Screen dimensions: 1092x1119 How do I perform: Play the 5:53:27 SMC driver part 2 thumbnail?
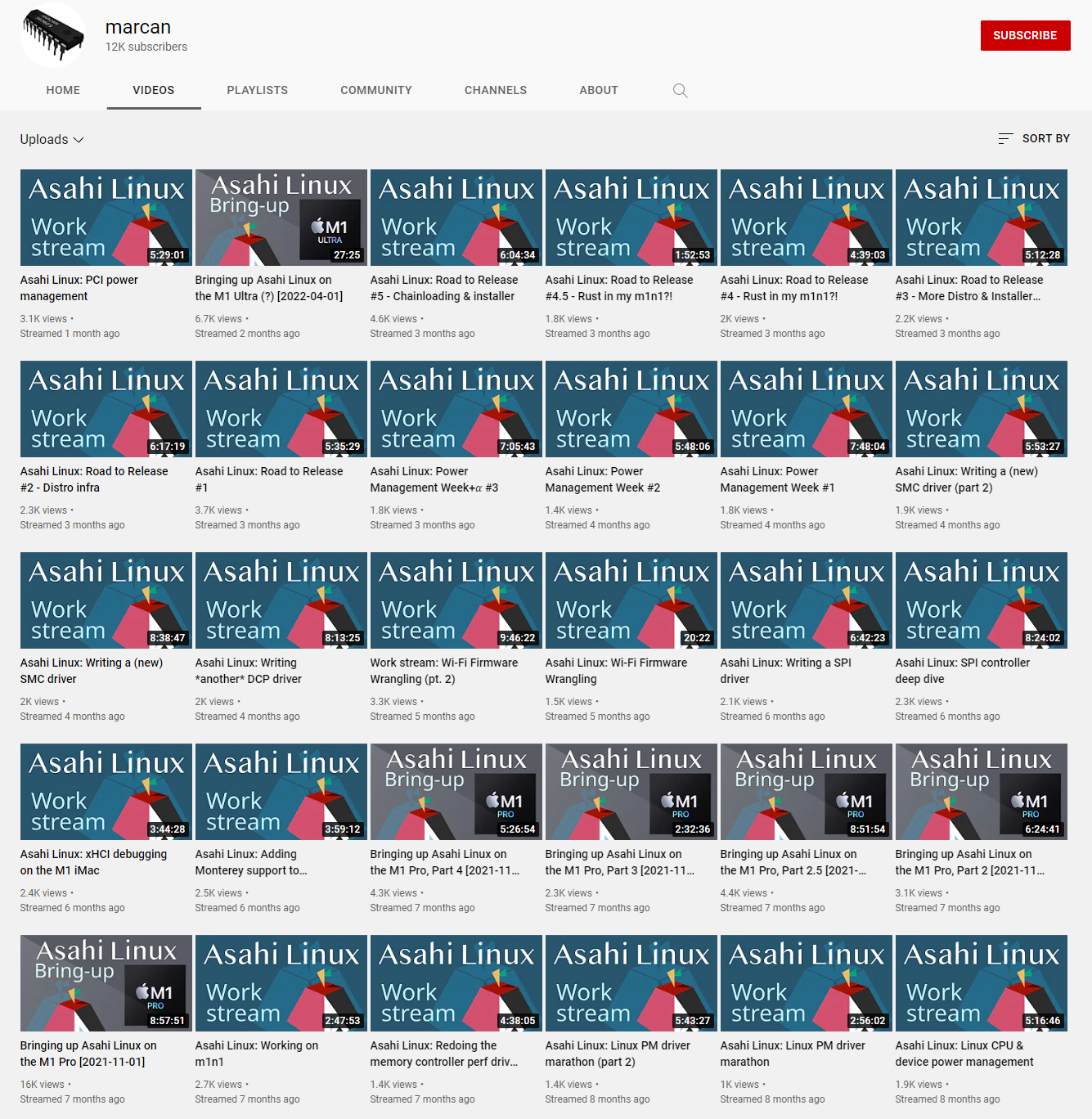982,409
